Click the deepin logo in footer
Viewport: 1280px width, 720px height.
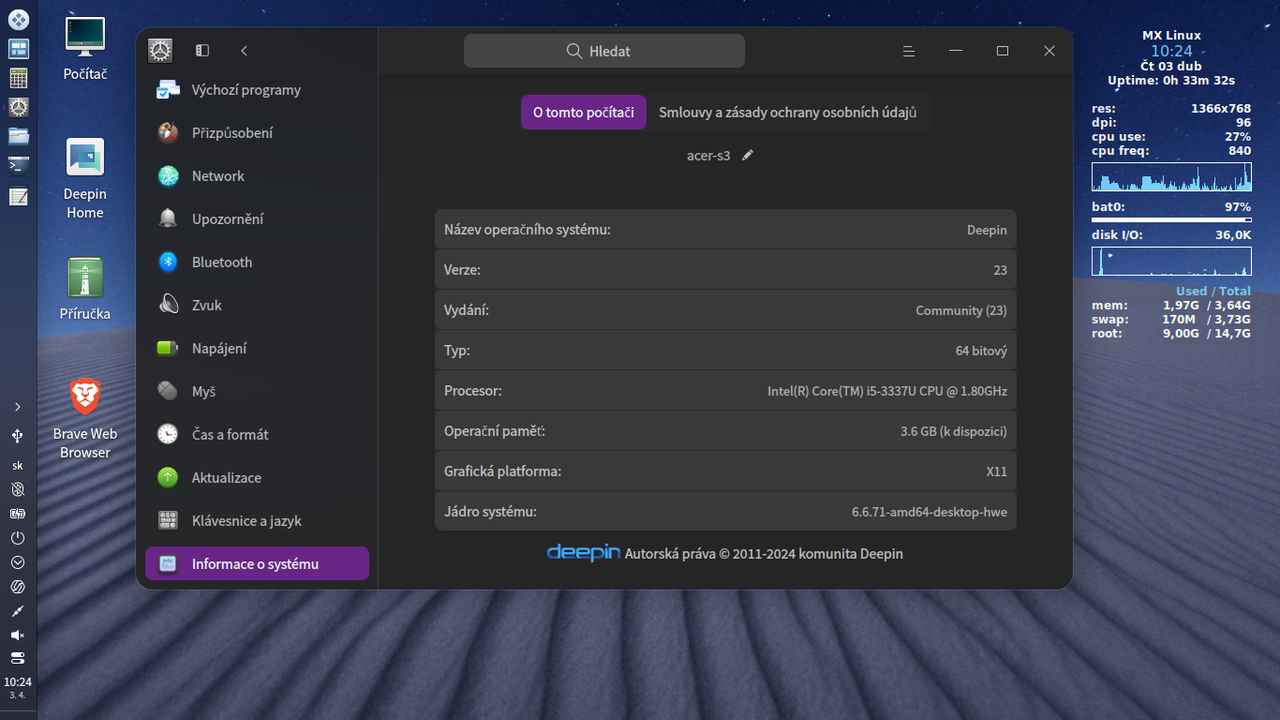(x=584, y=552)
